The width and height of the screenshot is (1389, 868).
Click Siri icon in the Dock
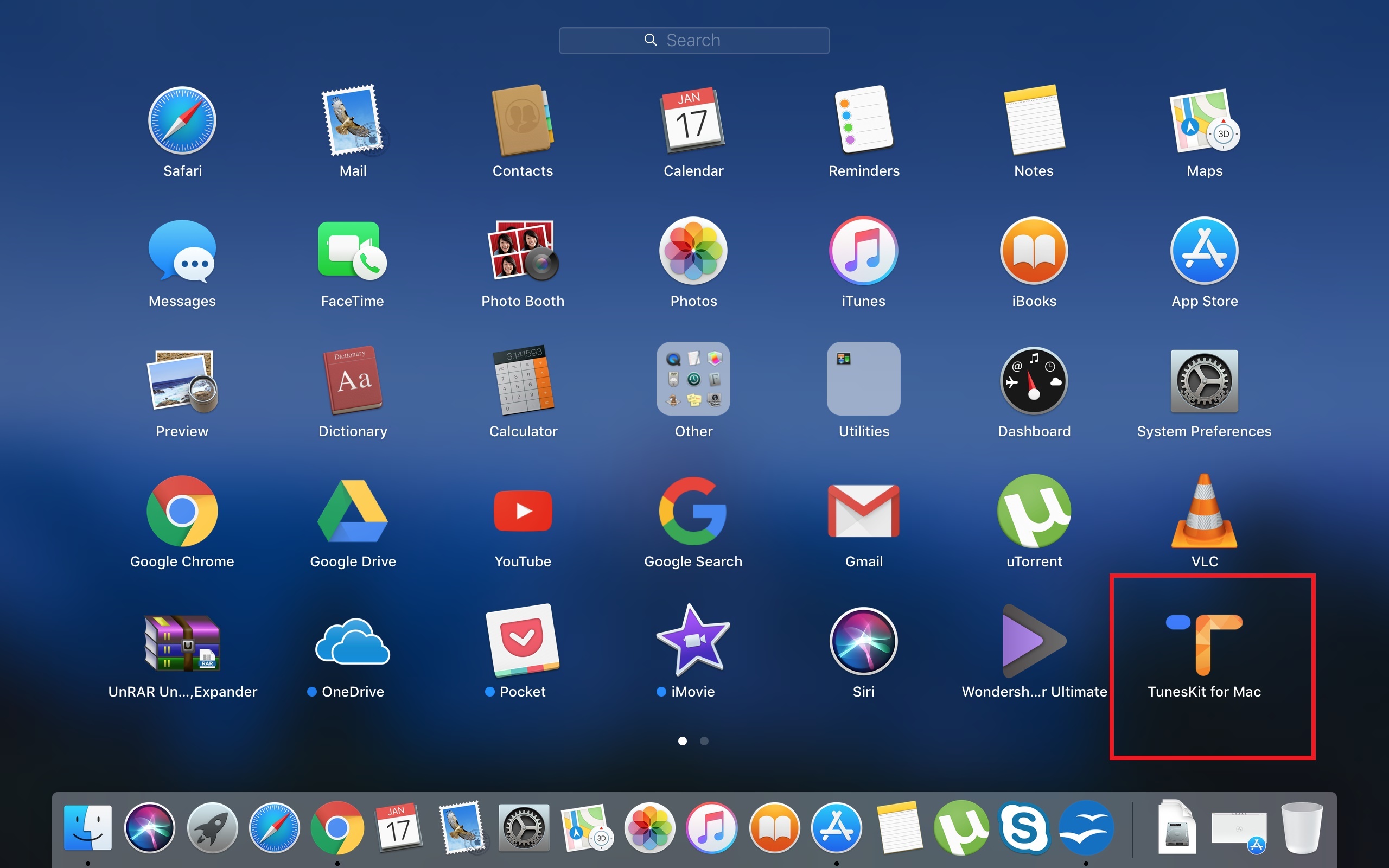tap(150, 828)
